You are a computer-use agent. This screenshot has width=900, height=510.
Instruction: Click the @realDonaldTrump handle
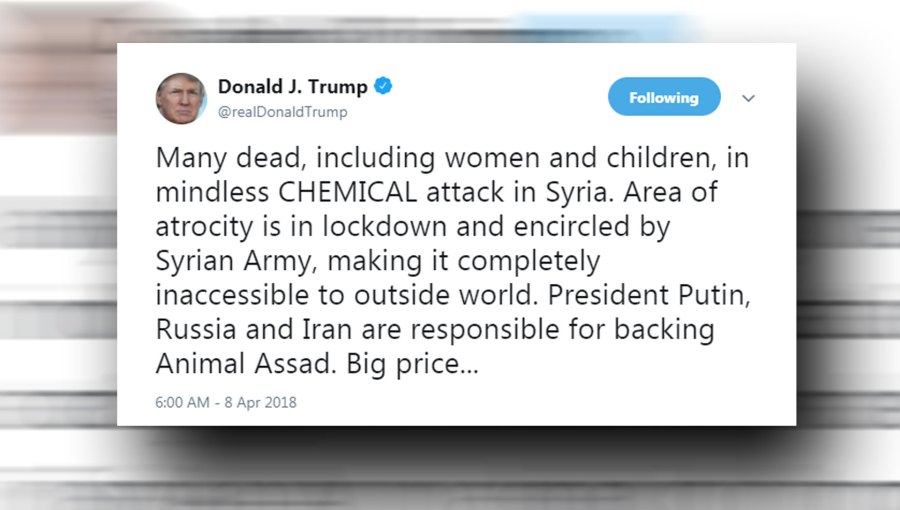[282, 112]
